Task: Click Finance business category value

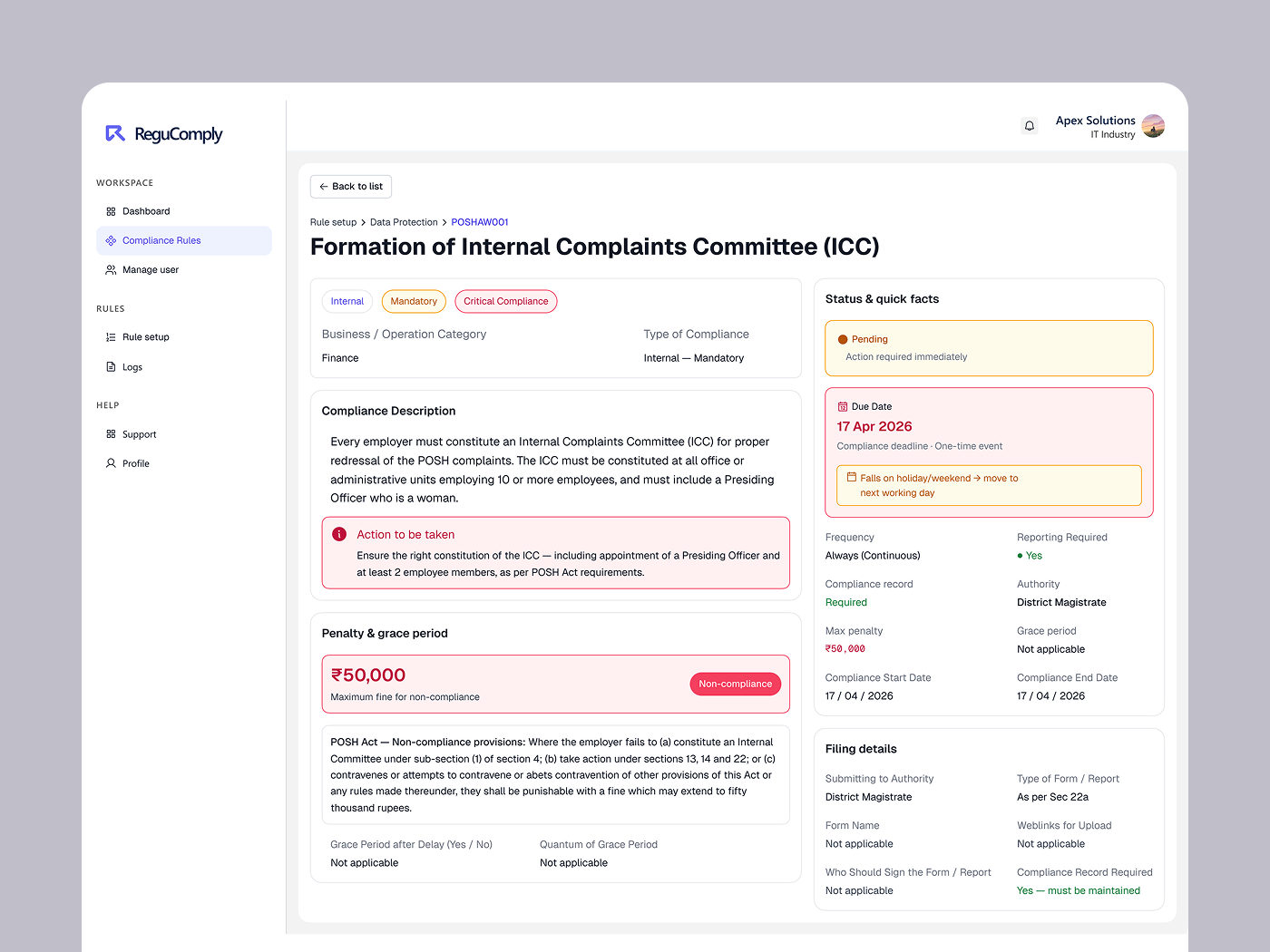Action: (x=340, y=358)
